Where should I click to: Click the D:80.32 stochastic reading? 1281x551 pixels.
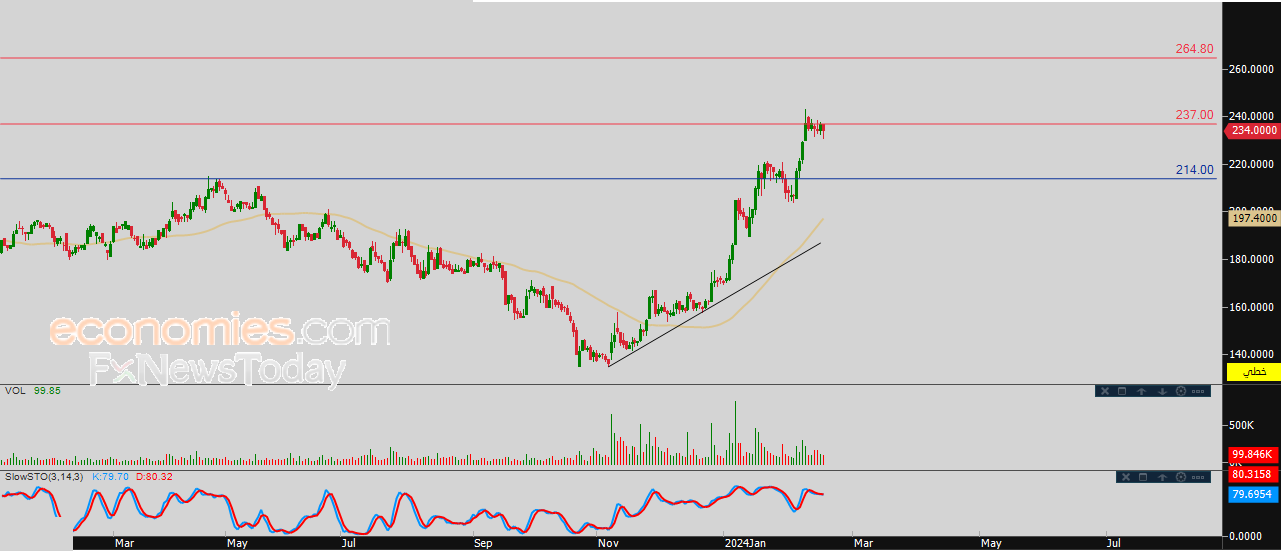click(154, 476)
